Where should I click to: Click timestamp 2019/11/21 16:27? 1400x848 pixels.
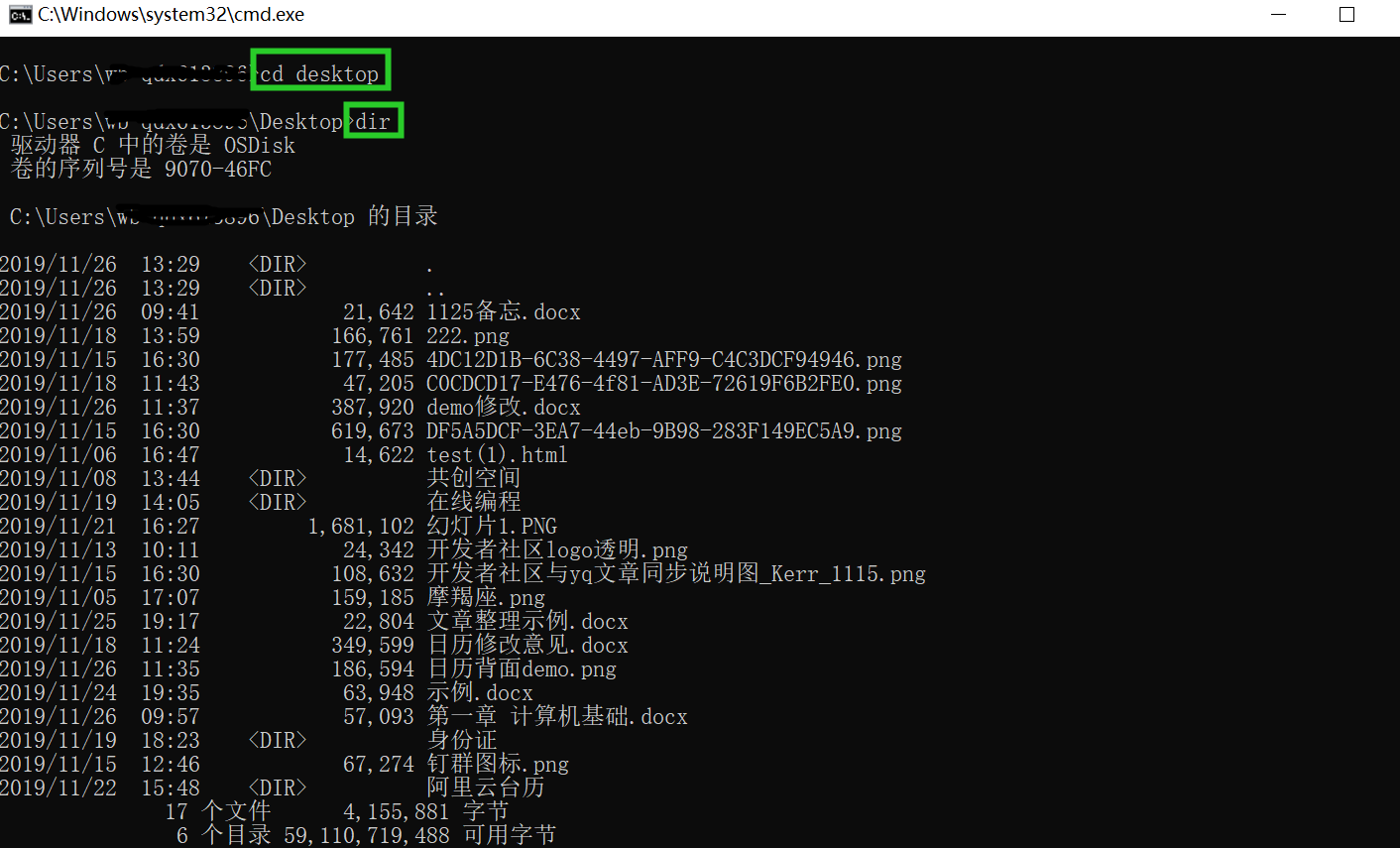pos(99,526)
